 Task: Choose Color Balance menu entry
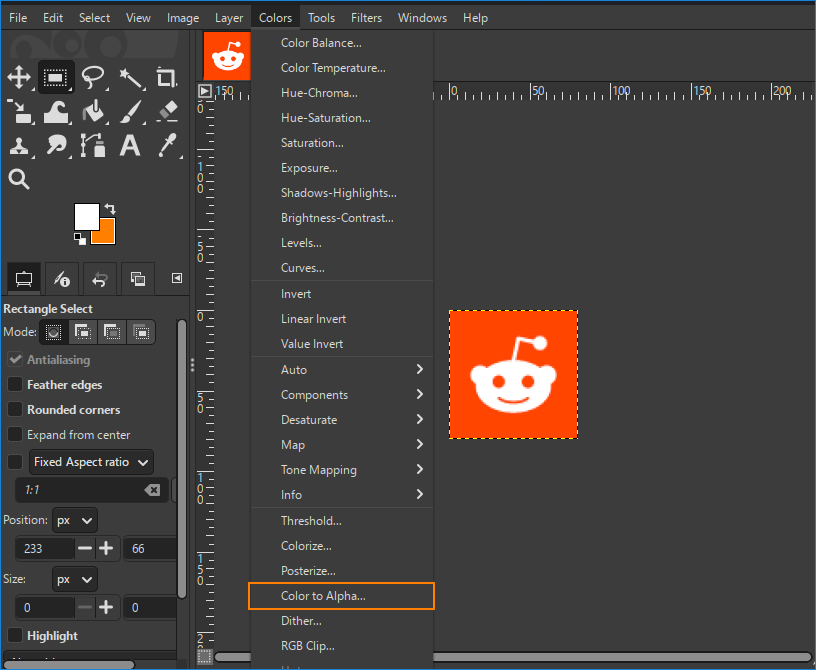342,43
